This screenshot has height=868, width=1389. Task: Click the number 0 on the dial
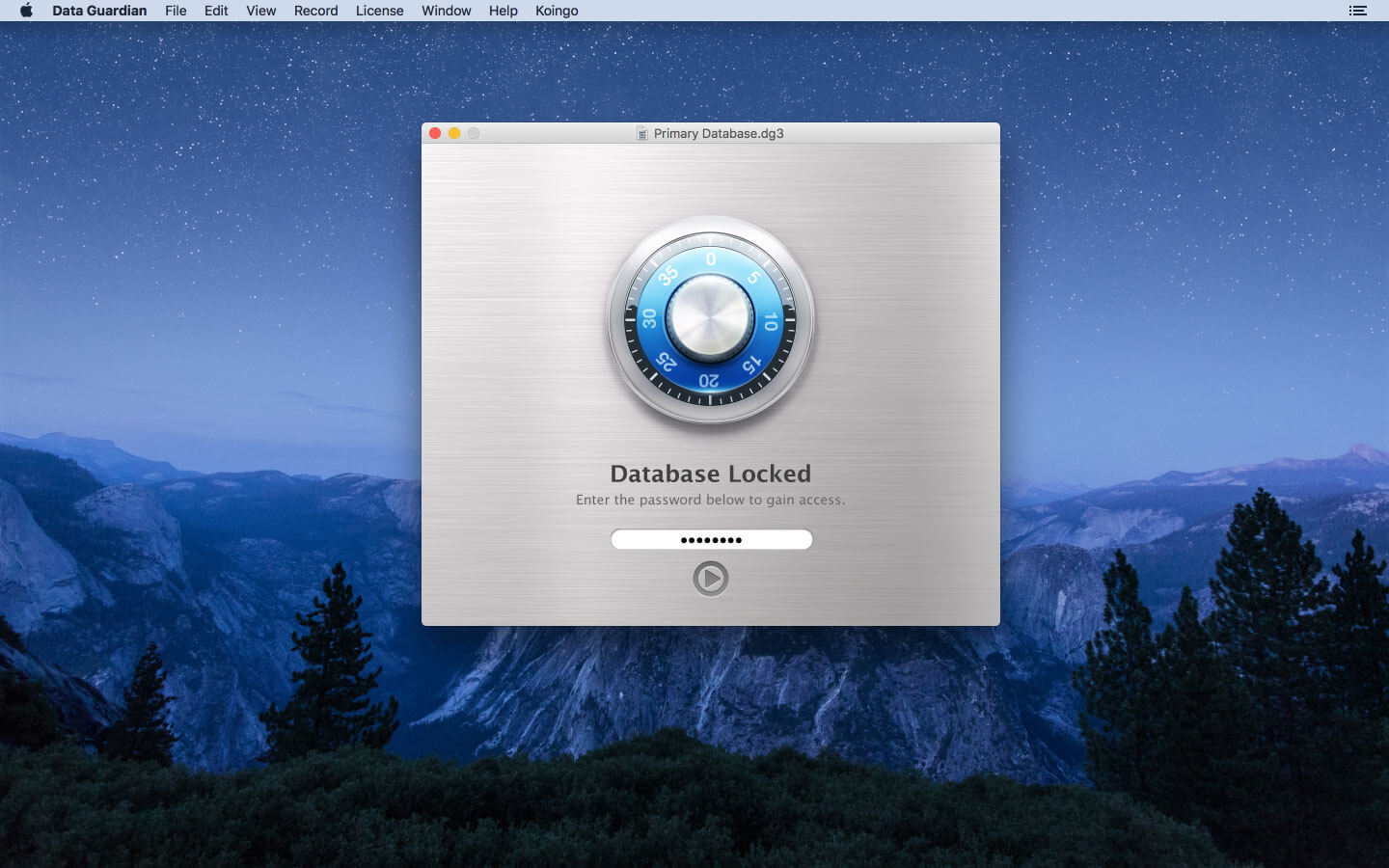[711, 259]
